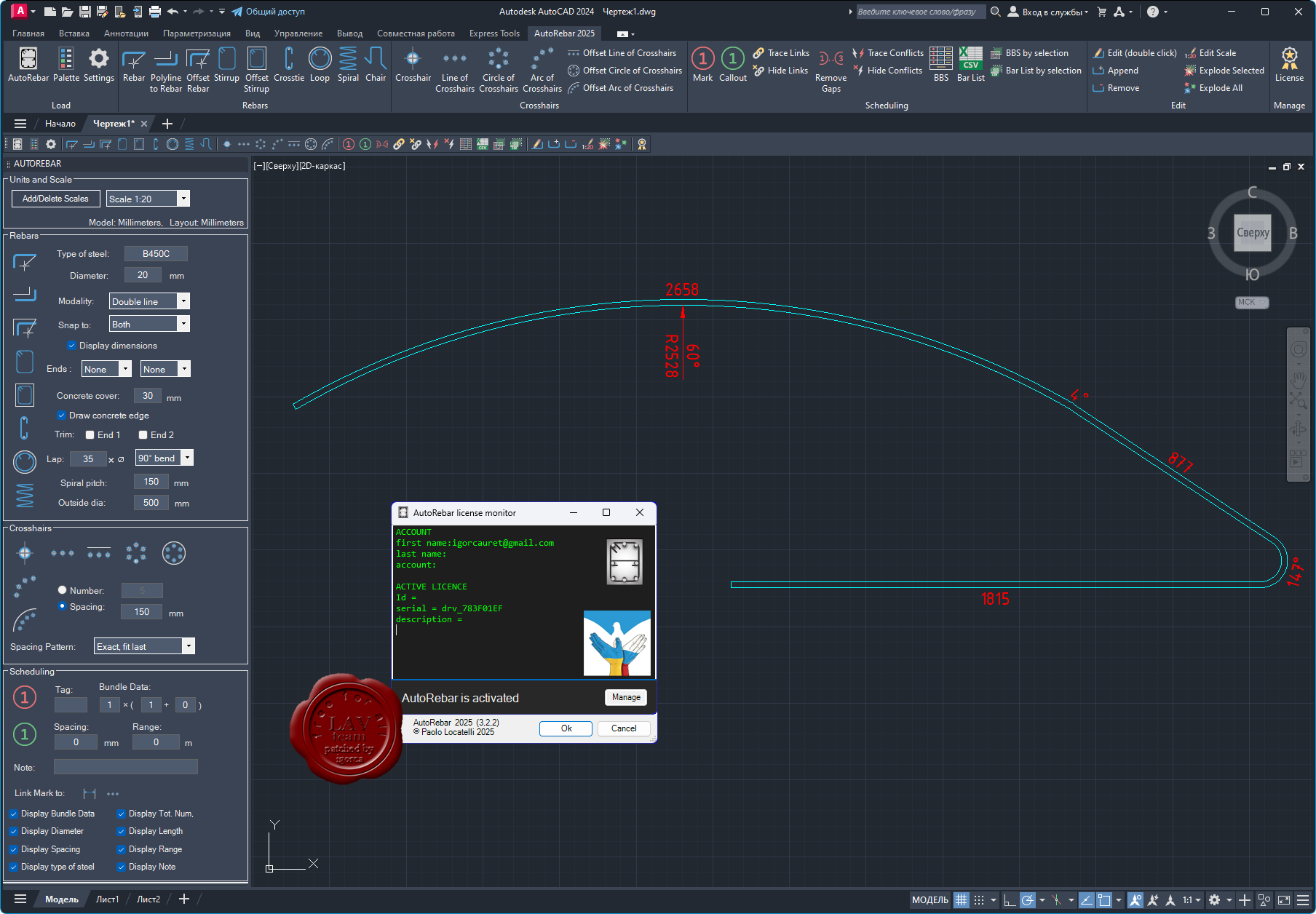Select the Number radio button
Screen dimensions: 1316x914
(x=63, y=590)
